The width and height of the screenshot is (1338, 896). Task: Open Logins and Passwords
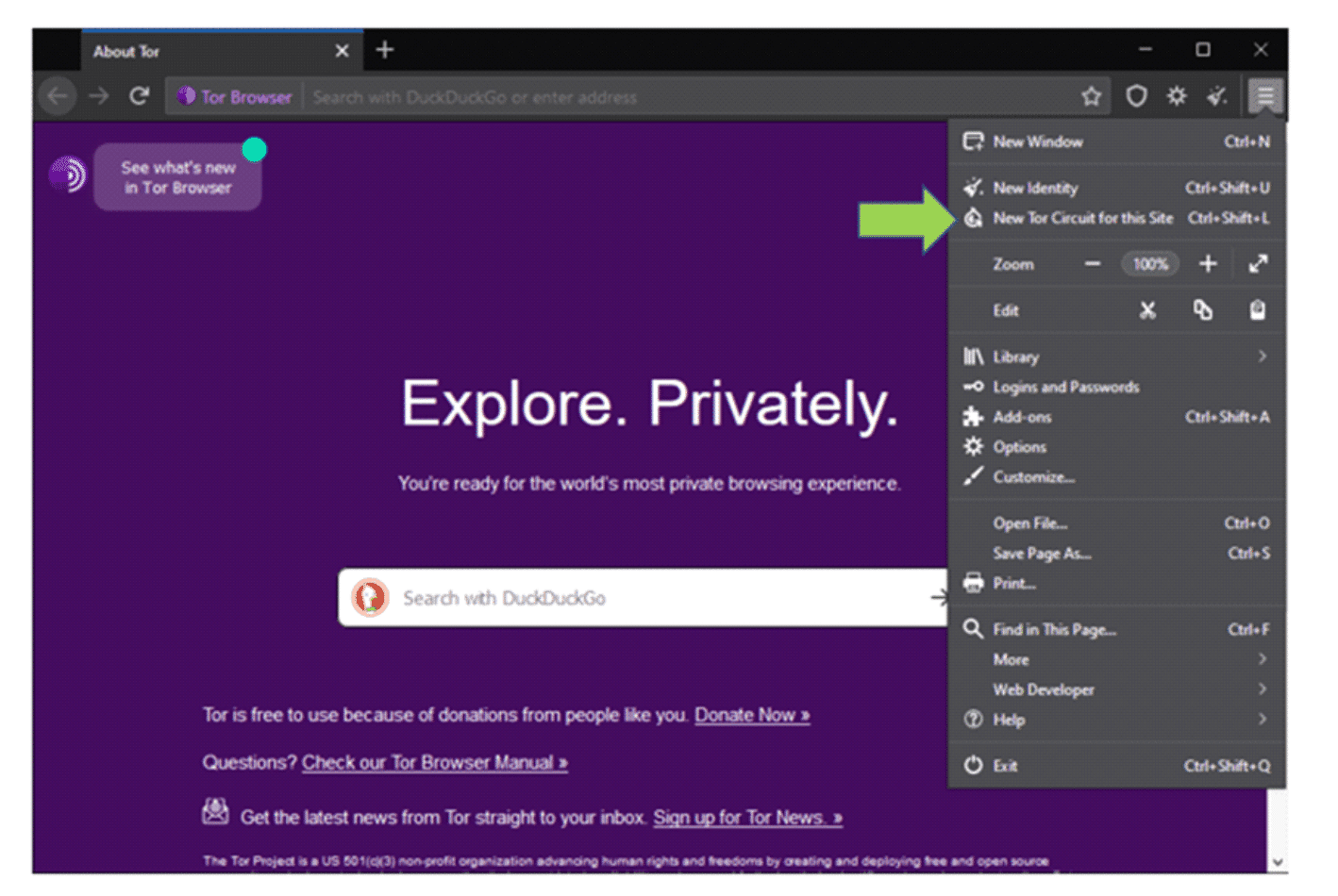click(x=1117, y=387)
